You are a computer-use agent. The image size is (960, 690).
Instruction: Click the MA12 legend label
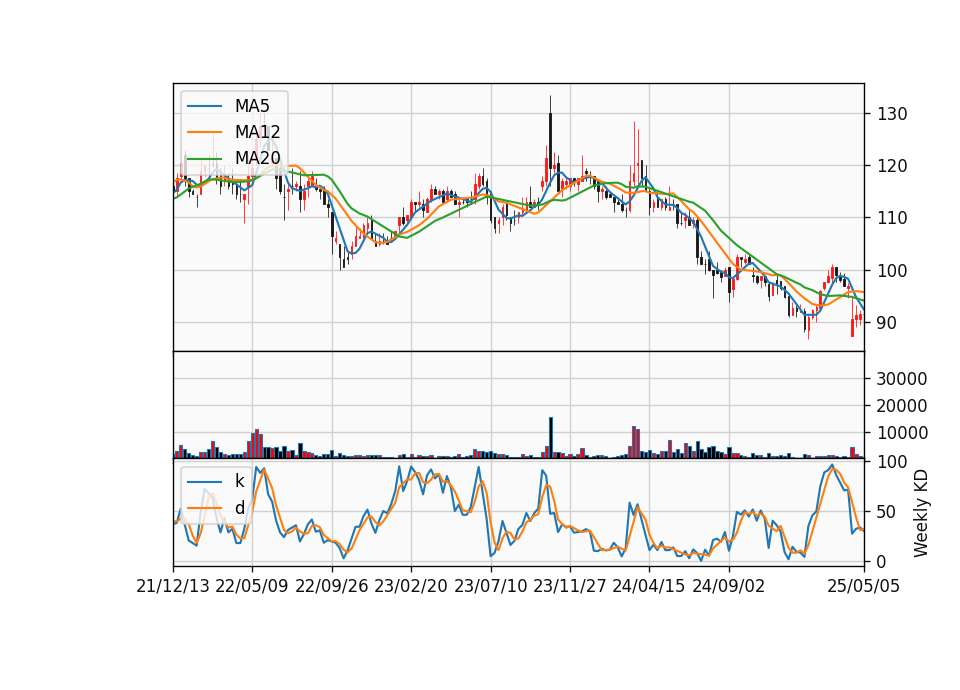pyautogui.click(x=257, y=132)
